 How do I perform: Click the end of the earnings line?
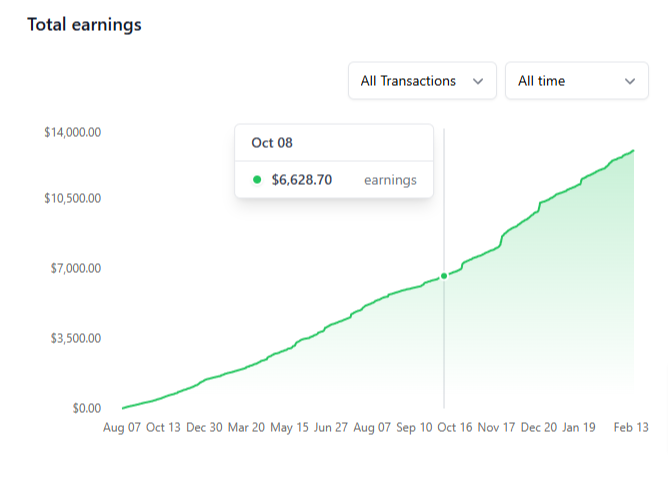tap(634, 151)
